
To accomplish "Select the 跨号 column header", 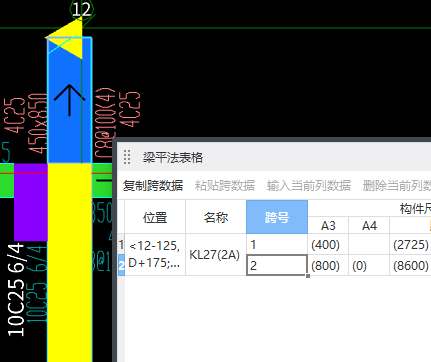I will click(277, 217).
